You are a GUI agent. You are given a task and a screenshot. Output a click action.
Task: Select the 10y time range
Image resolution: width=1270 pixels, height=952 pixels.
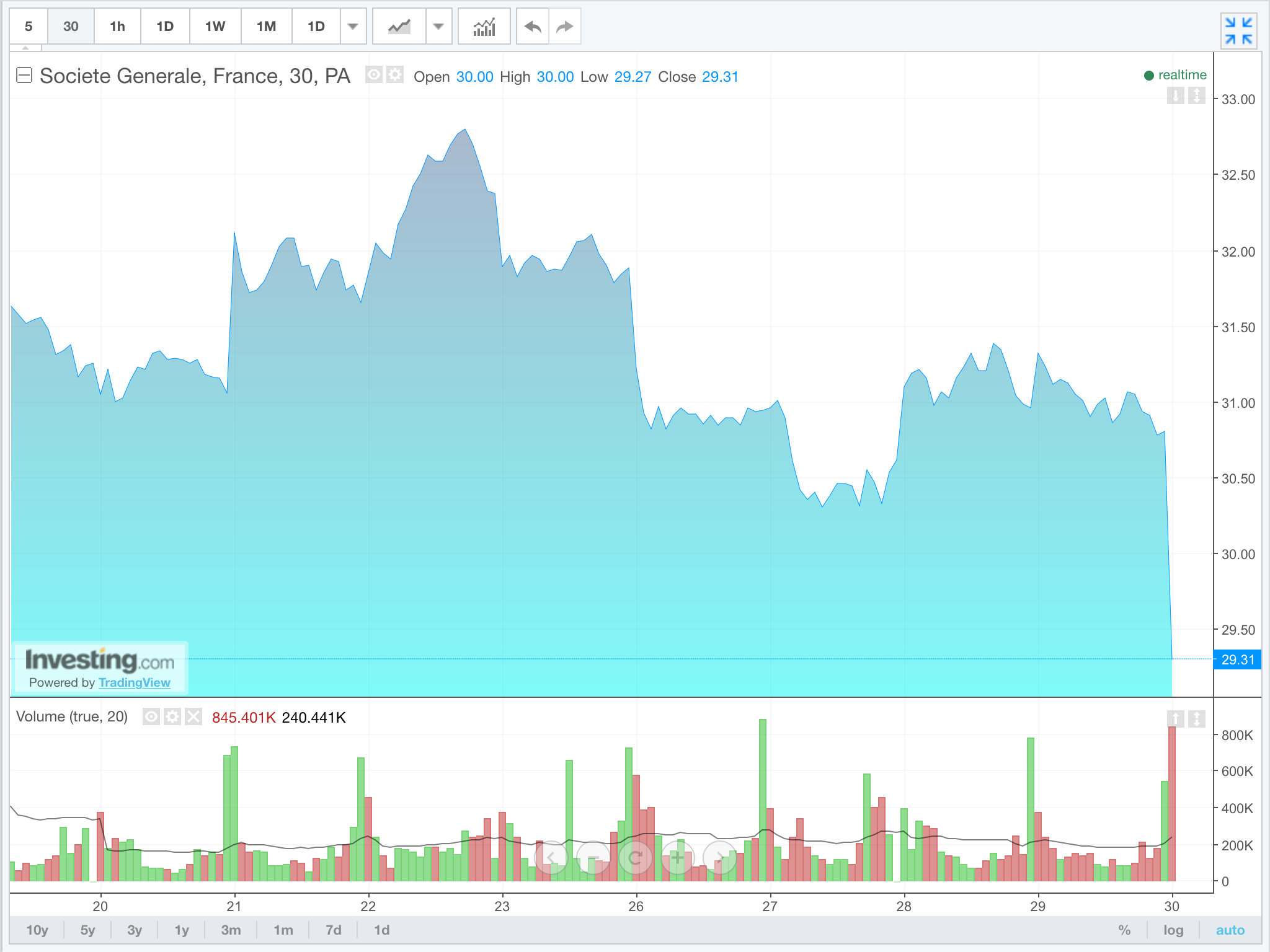(x=37, y=930)
